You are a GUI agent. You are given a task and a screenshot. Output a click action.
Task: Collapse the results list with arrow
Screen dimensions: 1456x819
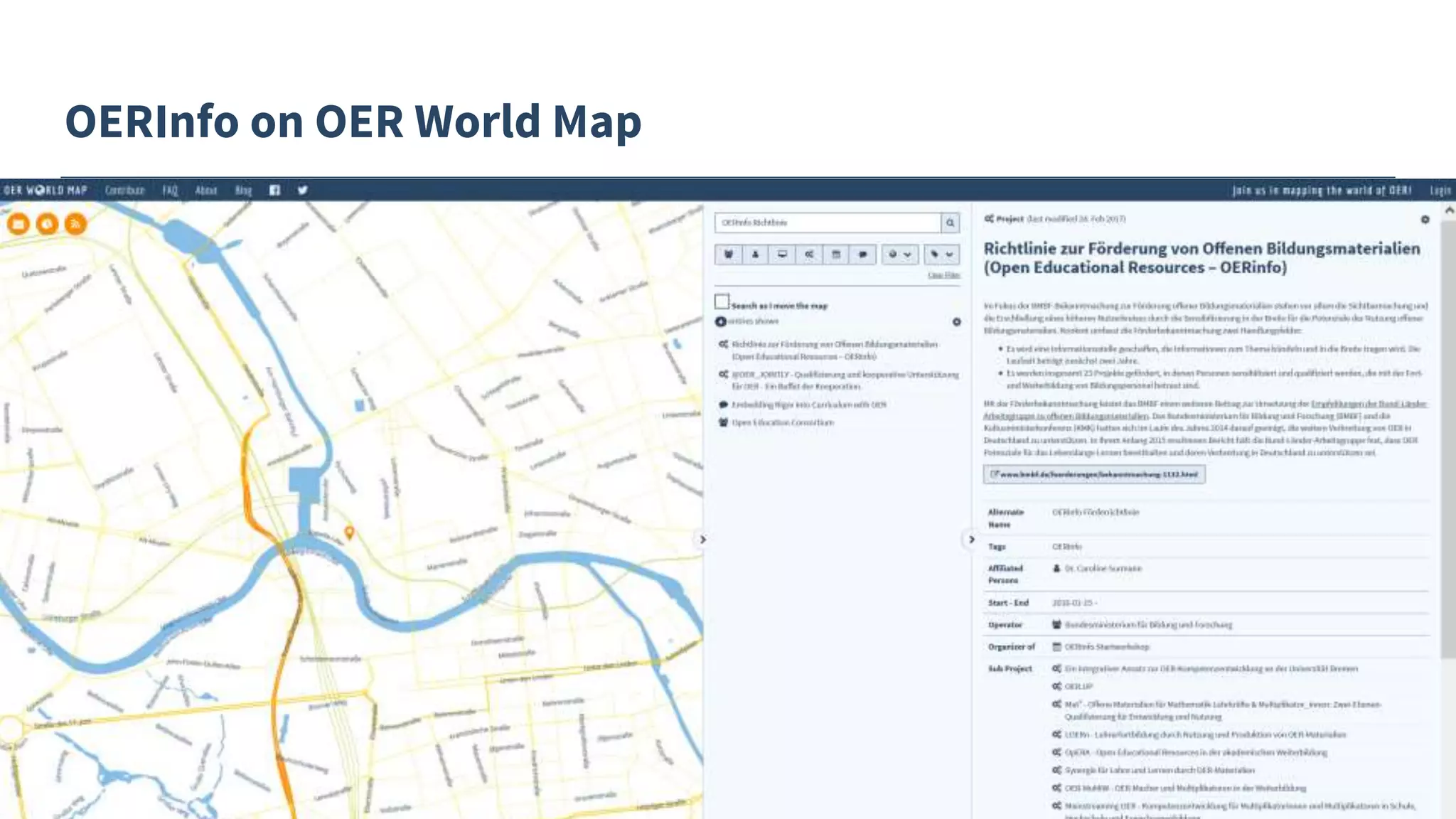click(702, 540)
